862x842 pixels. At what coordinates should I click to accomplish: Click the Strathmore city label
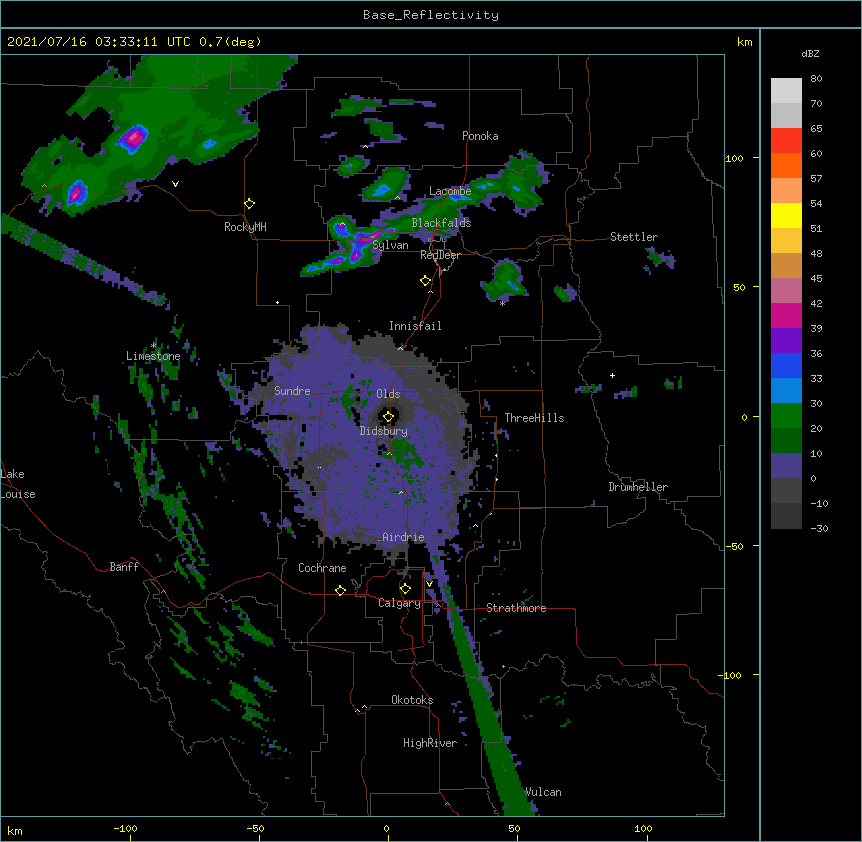point(516,608)
